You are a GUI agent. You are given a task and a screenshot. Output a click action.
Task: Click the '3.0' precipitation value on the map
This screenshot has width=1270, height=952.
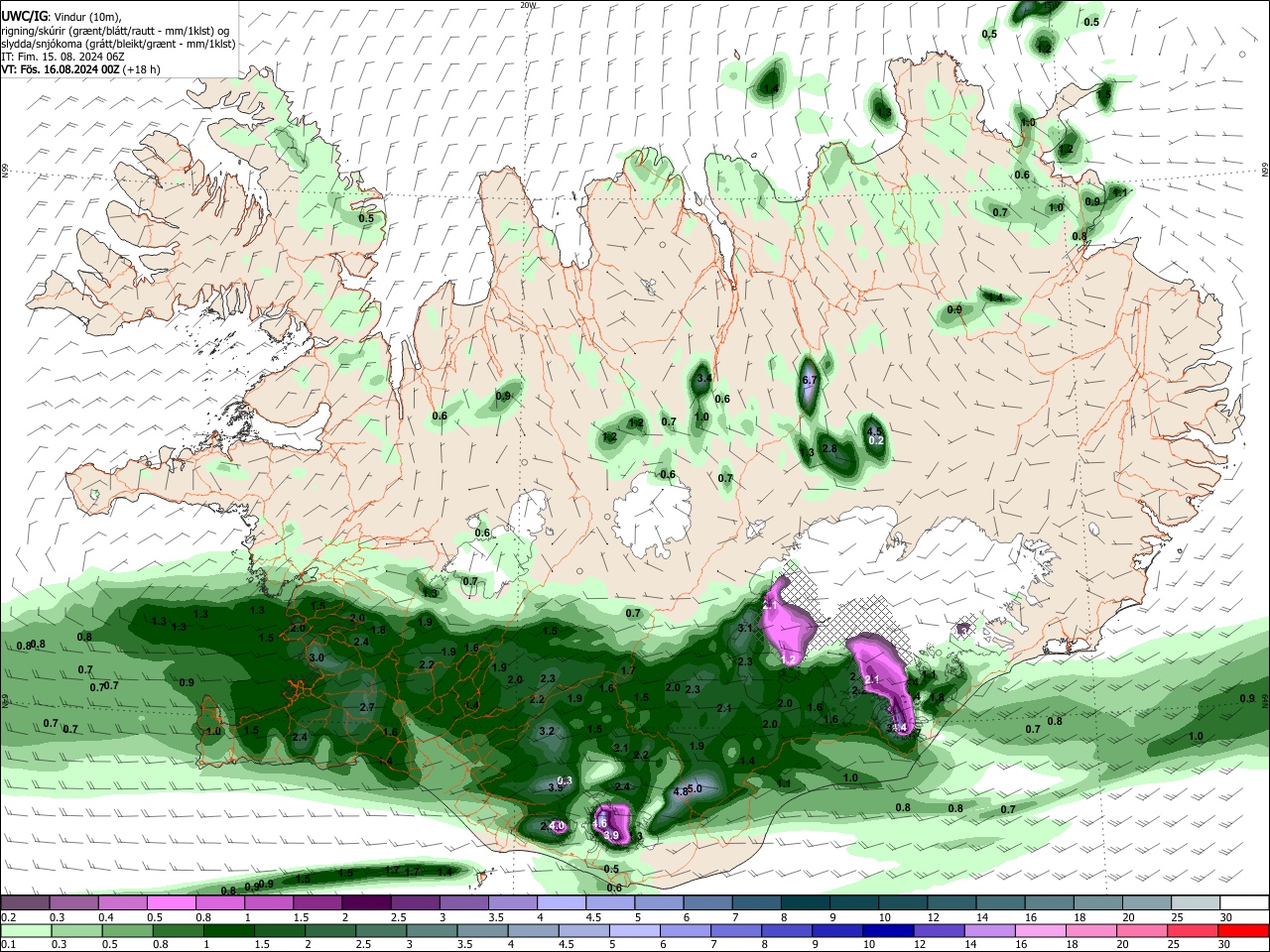click(x=317, y=657)
